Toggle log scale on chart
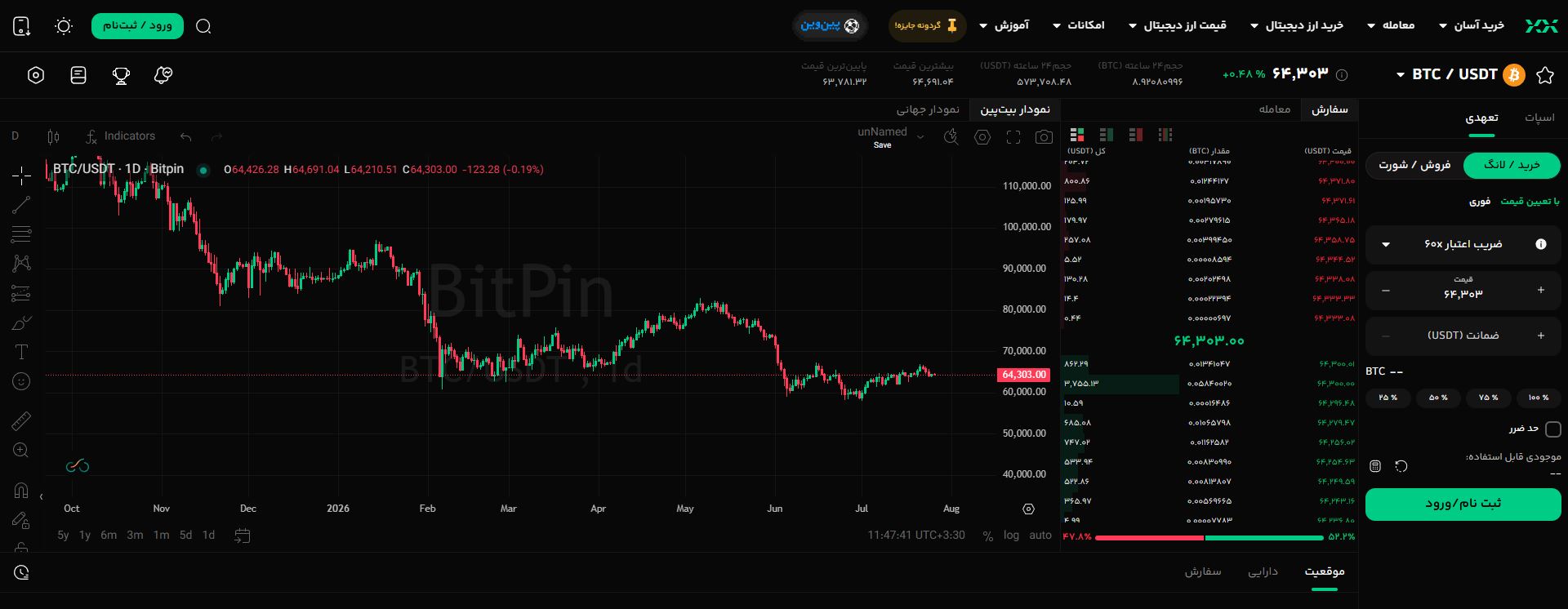The width and height of the screenshot is (1568, 609). pos(1011,536)
